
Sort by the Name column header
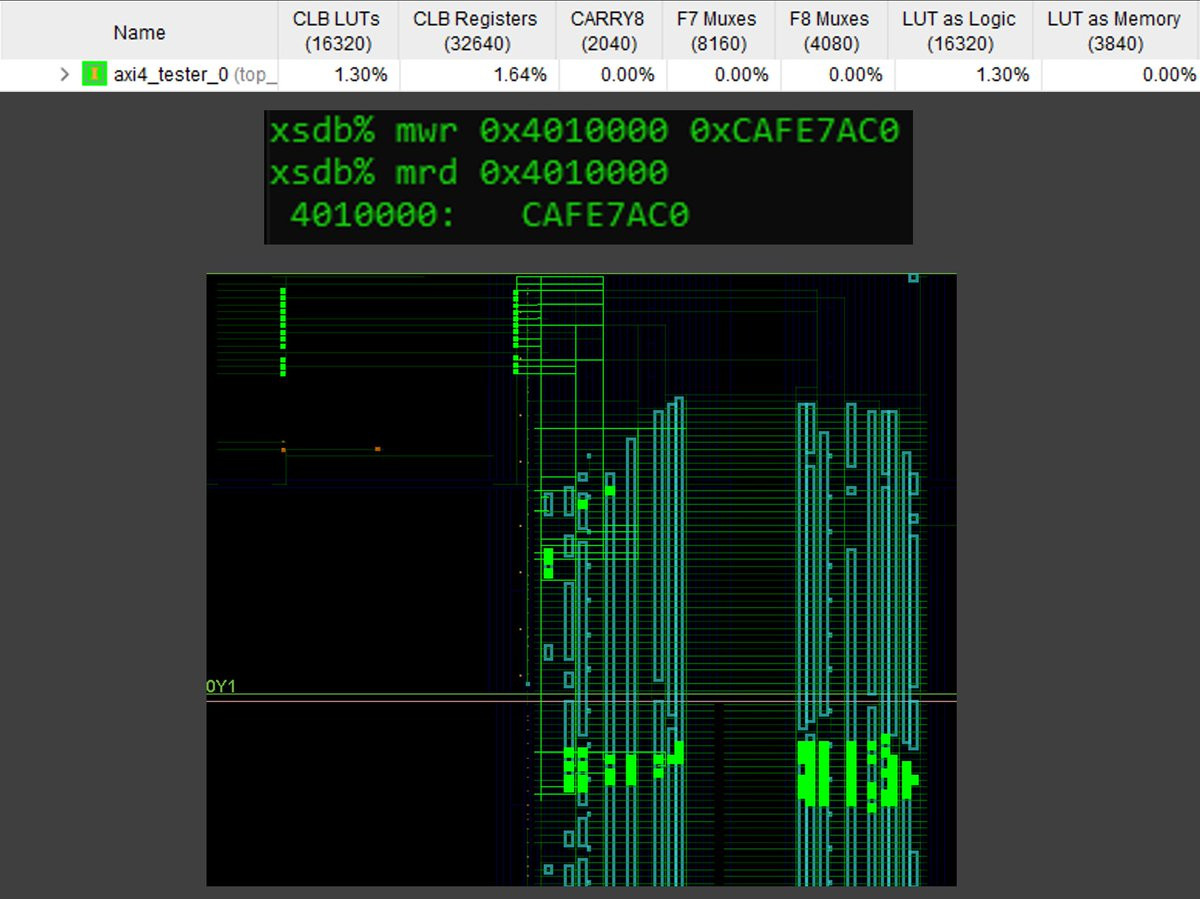tap(139, 32)
